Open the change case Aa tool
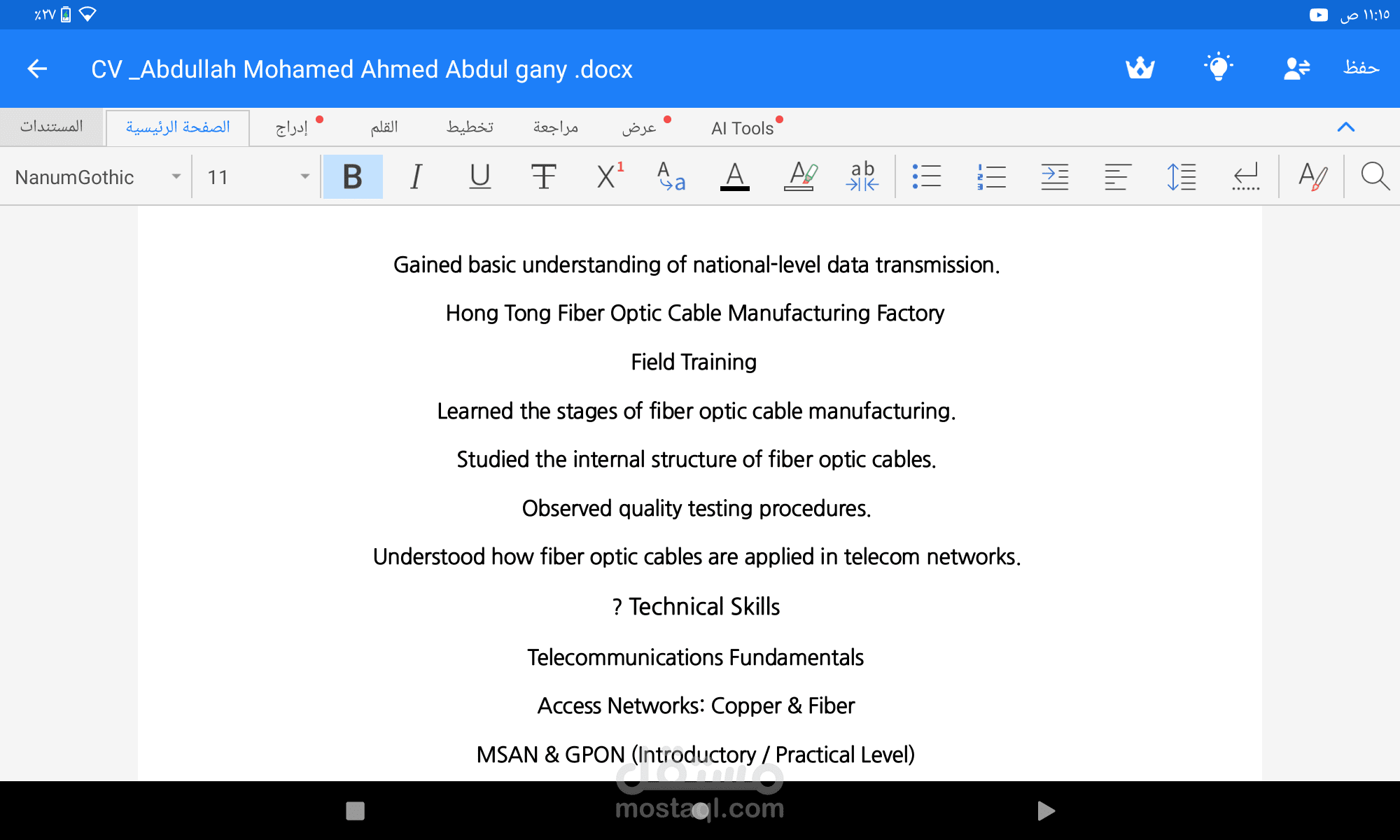This screenshot has width=1400, height=840. (x=671, y=176)
